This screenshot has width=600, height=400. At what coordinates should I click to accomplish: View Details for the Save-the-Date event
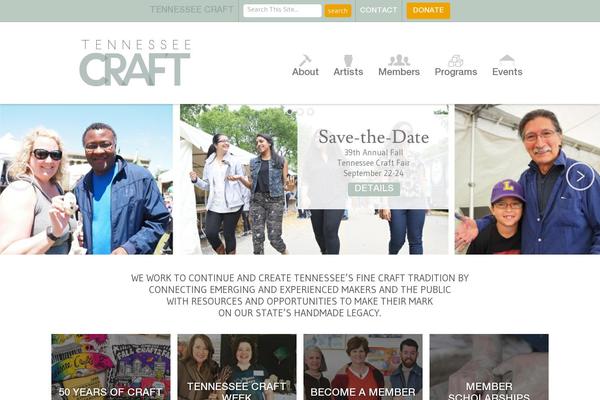(374, 188)
